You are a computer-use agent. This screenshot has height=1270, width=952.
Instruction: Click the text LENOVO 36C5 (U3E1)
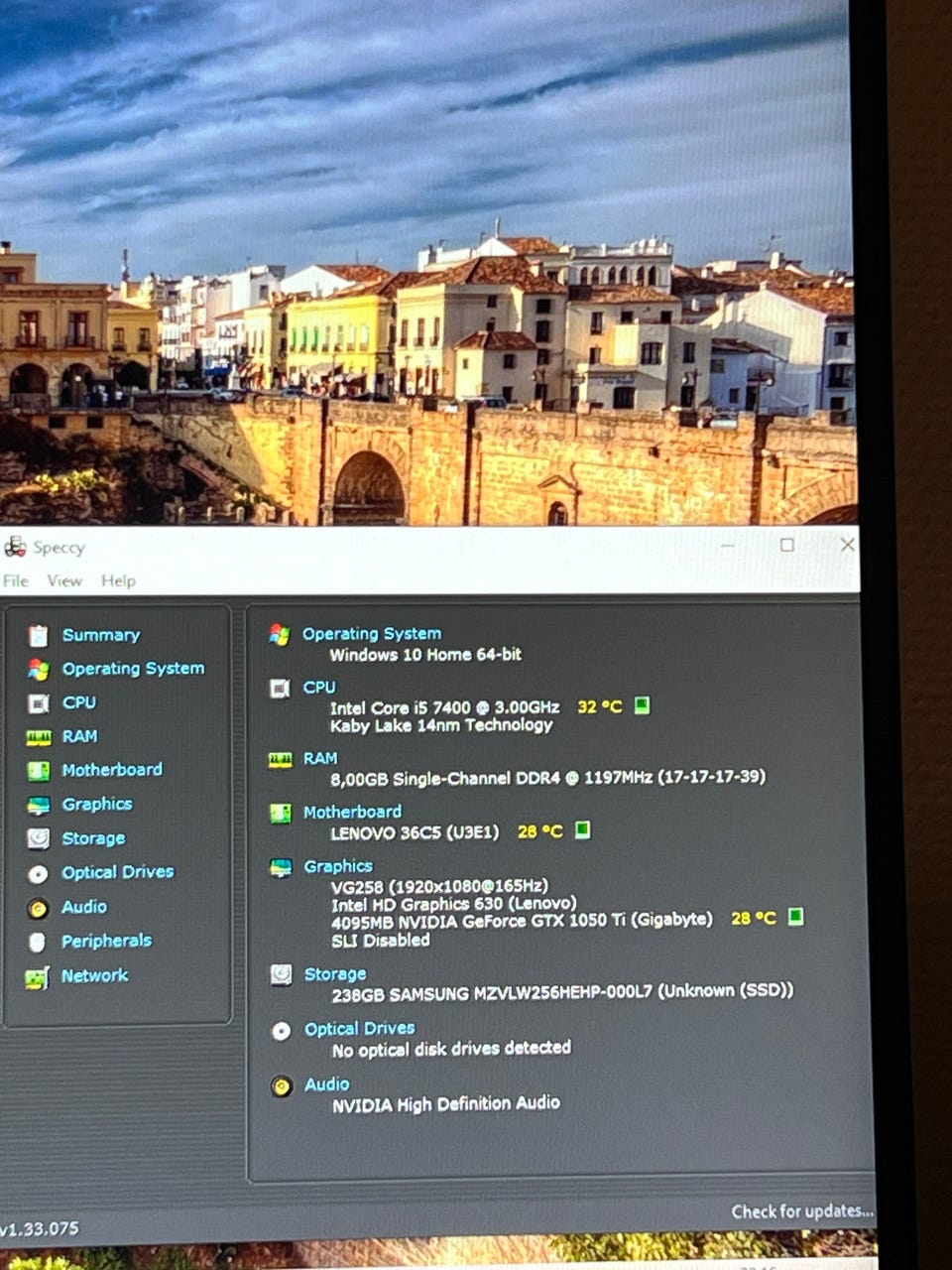[x=415, y=832]
